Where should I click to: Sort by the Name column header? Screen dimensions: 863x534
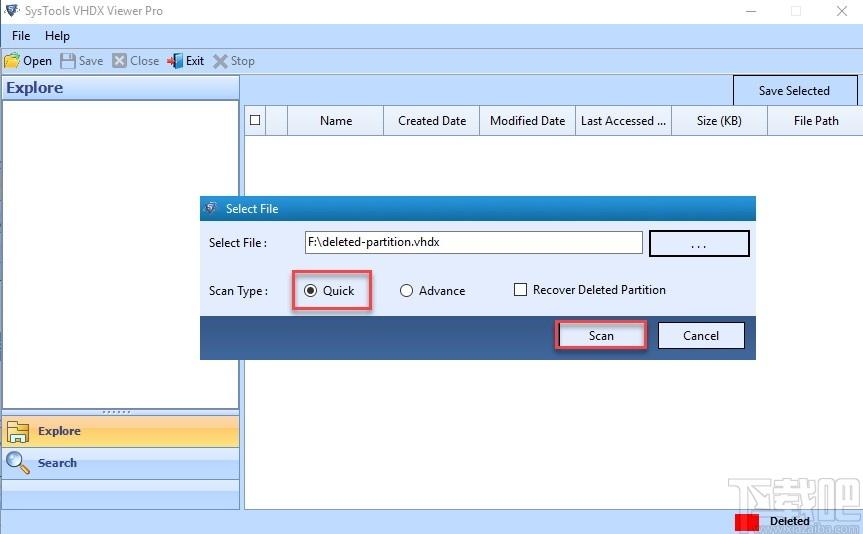[336, 121]
